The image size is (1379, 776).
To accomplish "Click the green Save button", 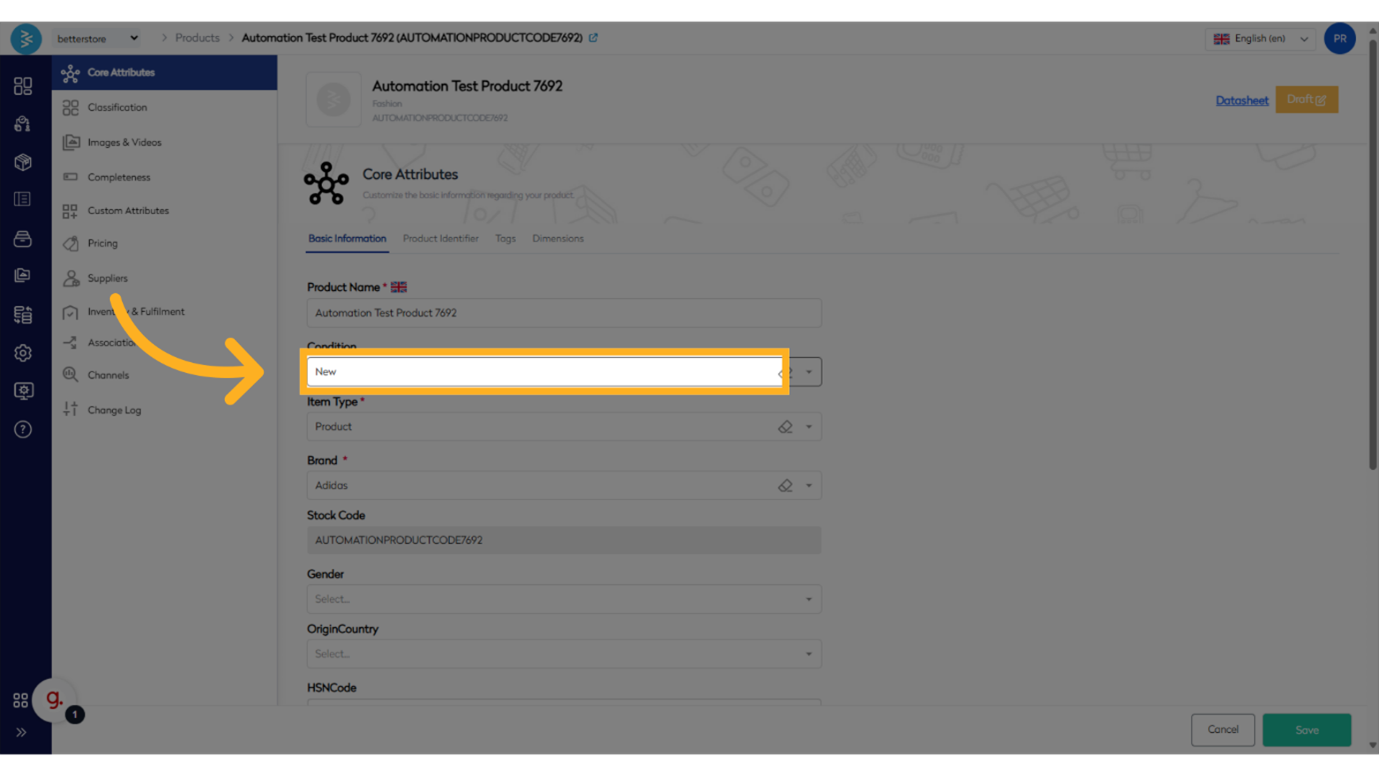I will [1306, 730].
